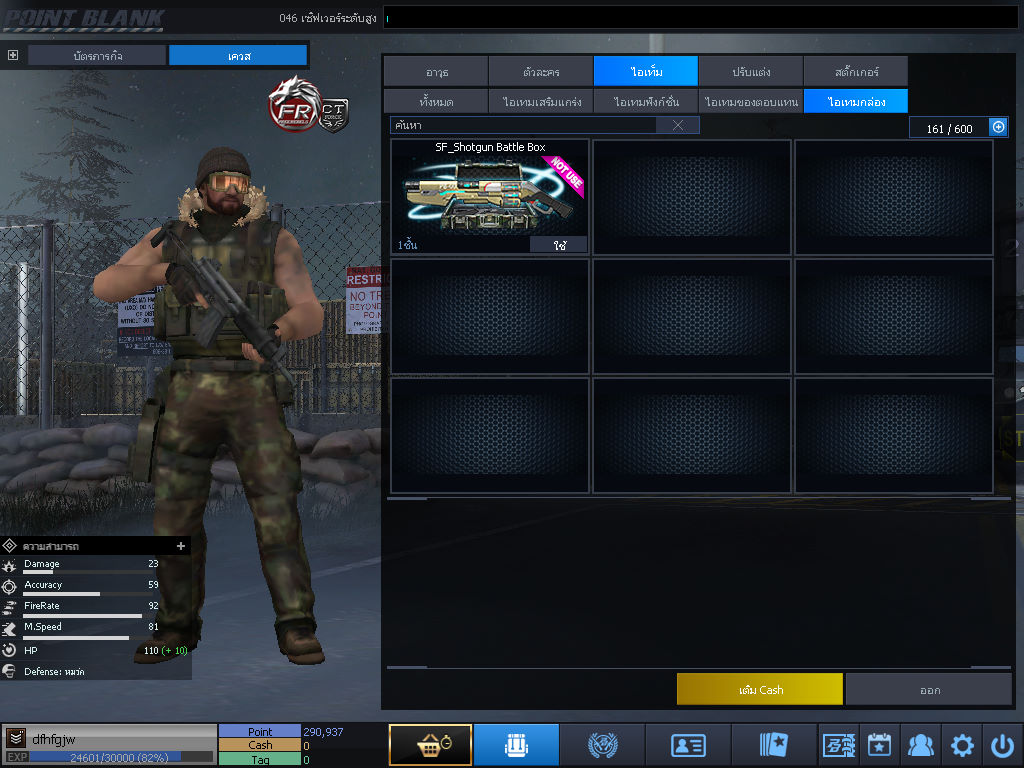Click the เติม Cash button
1024x768 pixels.
pos(760,689)
